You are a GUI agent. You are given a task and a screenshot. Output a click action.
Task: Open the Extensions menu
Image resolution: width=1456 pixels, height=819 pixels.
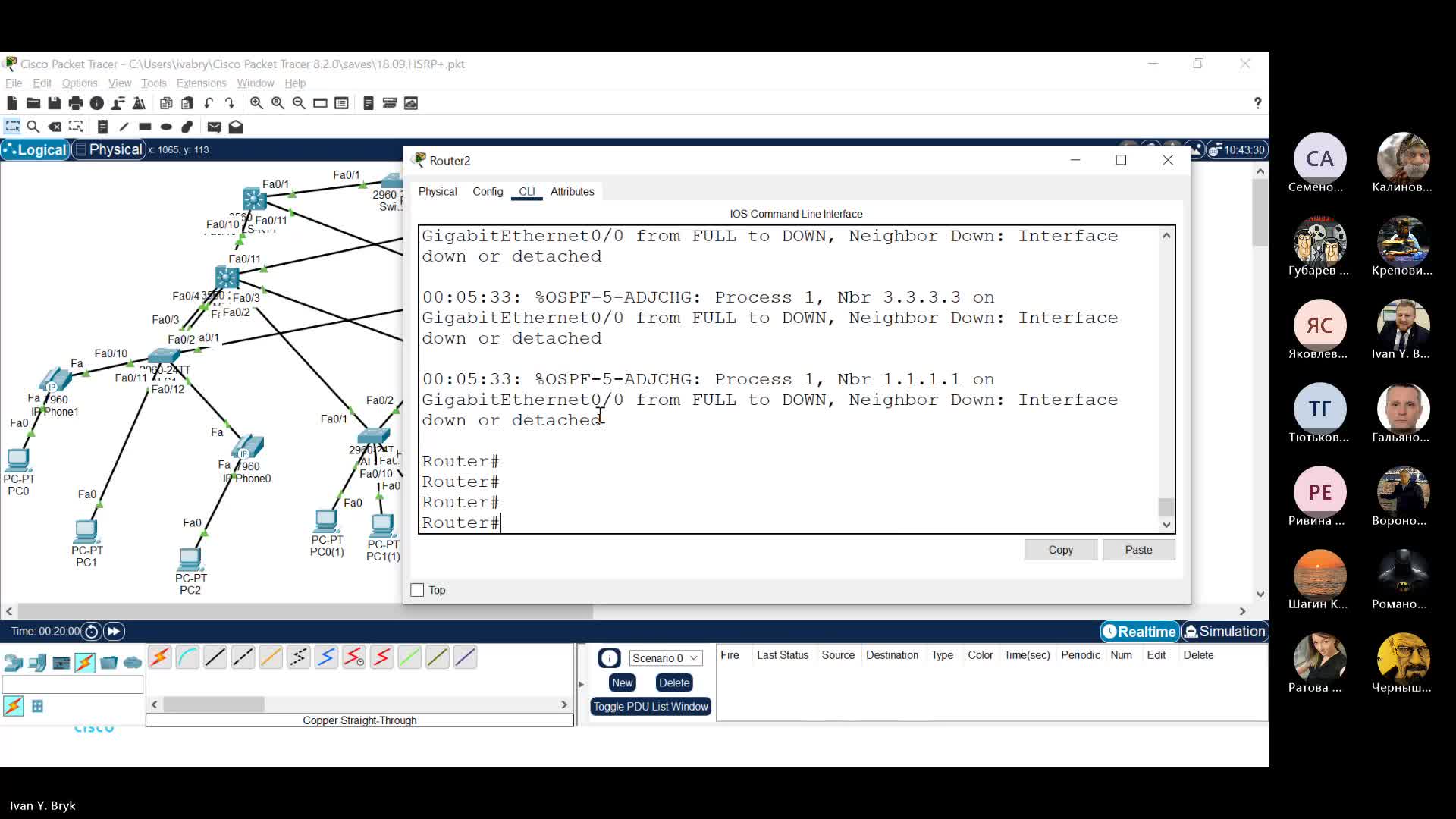[201, 83]
